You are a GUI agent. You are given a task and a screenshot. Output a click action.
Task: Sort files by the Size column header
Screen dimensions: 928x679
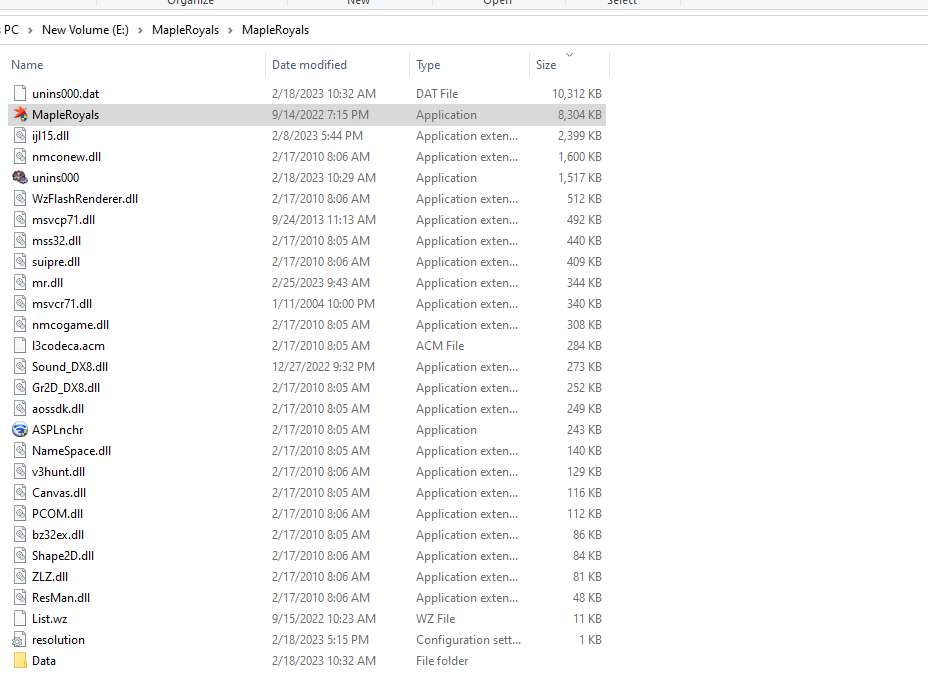546,65
